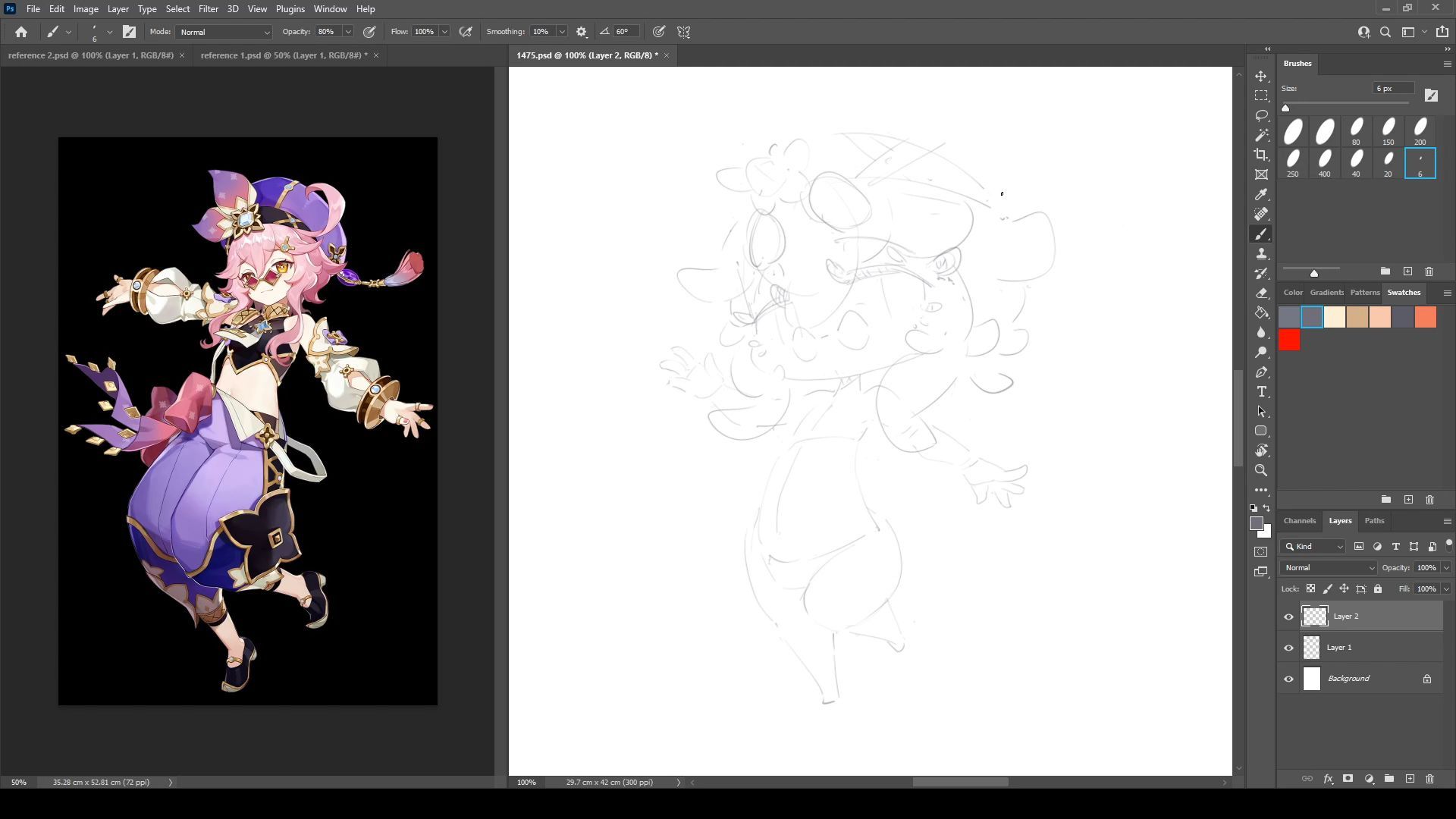Screen dimensions: 1456x819
Task: Go to Photoshop Home screen
Action: point(21,32)
